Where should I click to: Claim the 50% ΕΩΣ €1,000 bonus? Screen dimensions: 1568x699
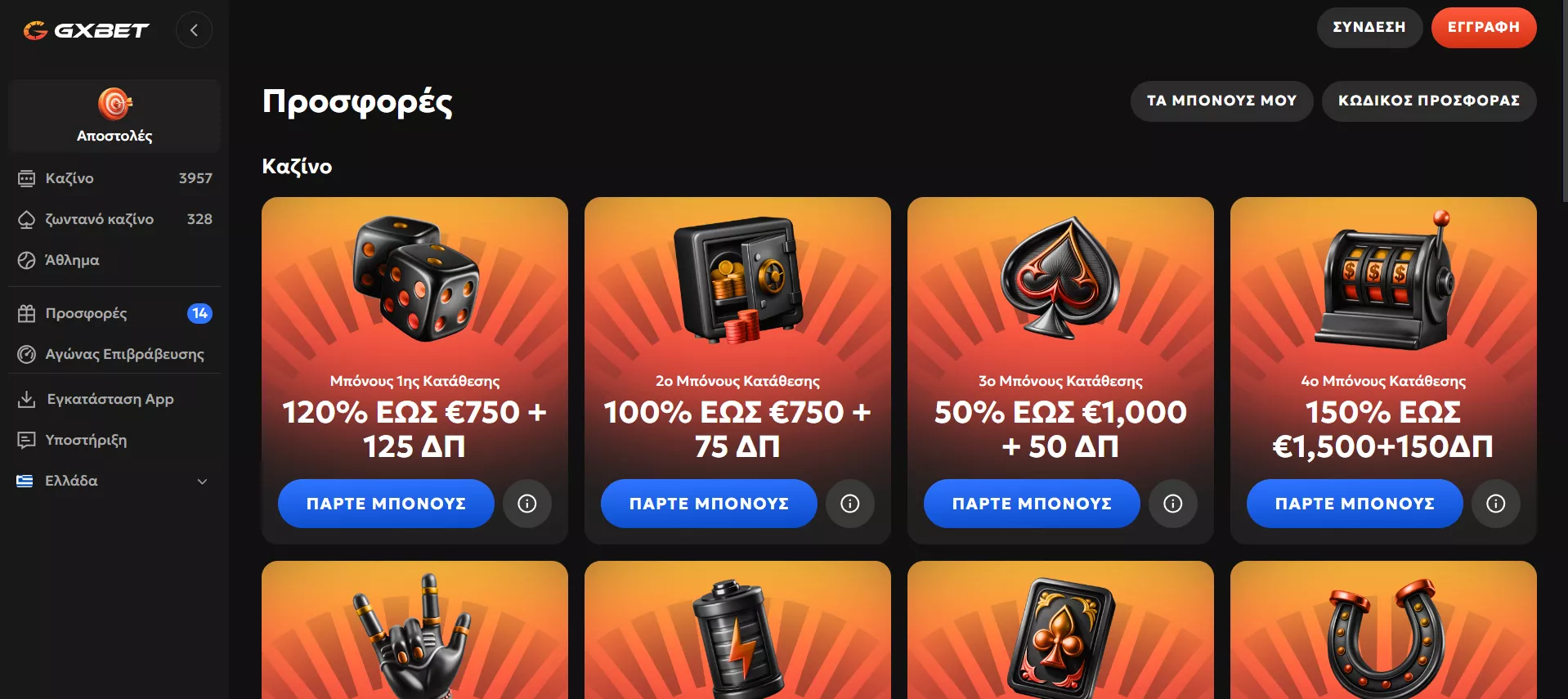1032,504
